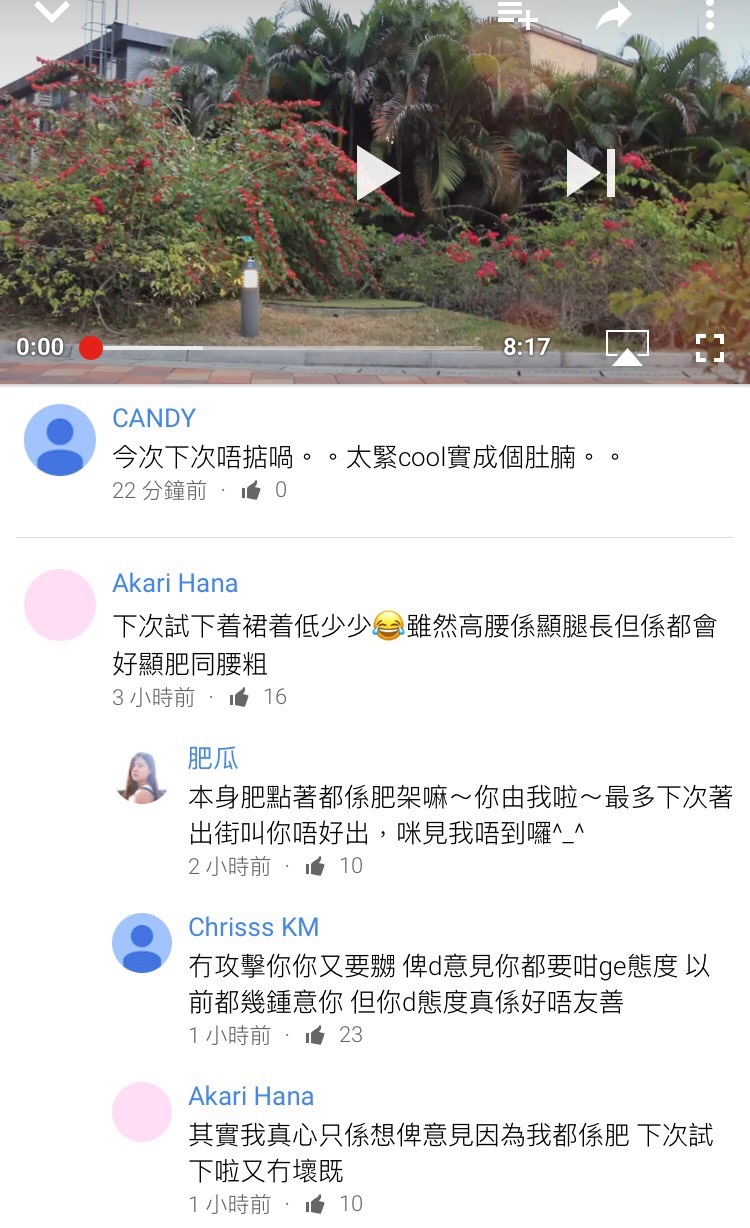
Task: Tap CANDY's blue avatar
Action: [60, 440]
